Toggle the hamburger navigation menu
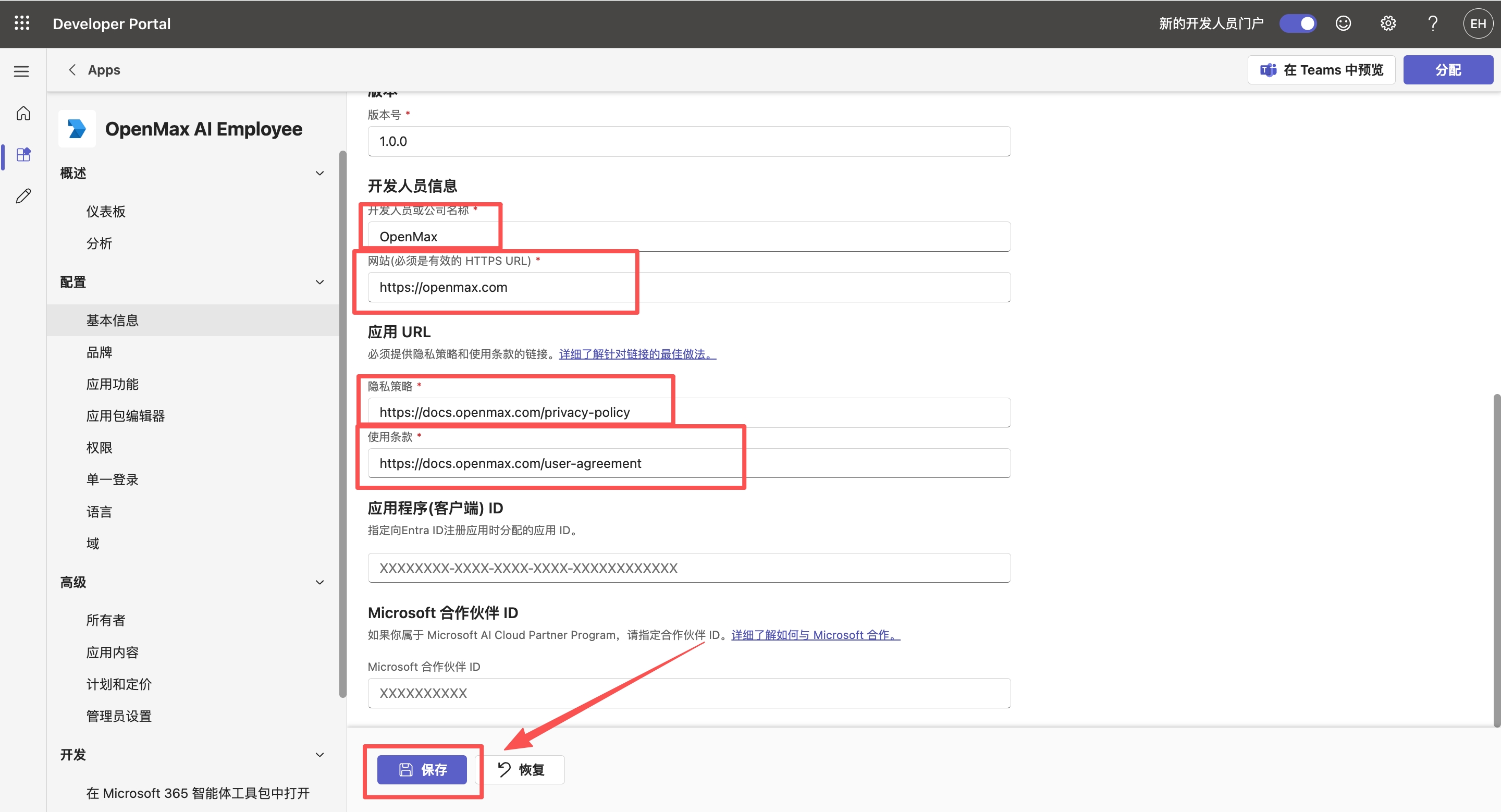 pyautogui.click(x=21, y=71)
